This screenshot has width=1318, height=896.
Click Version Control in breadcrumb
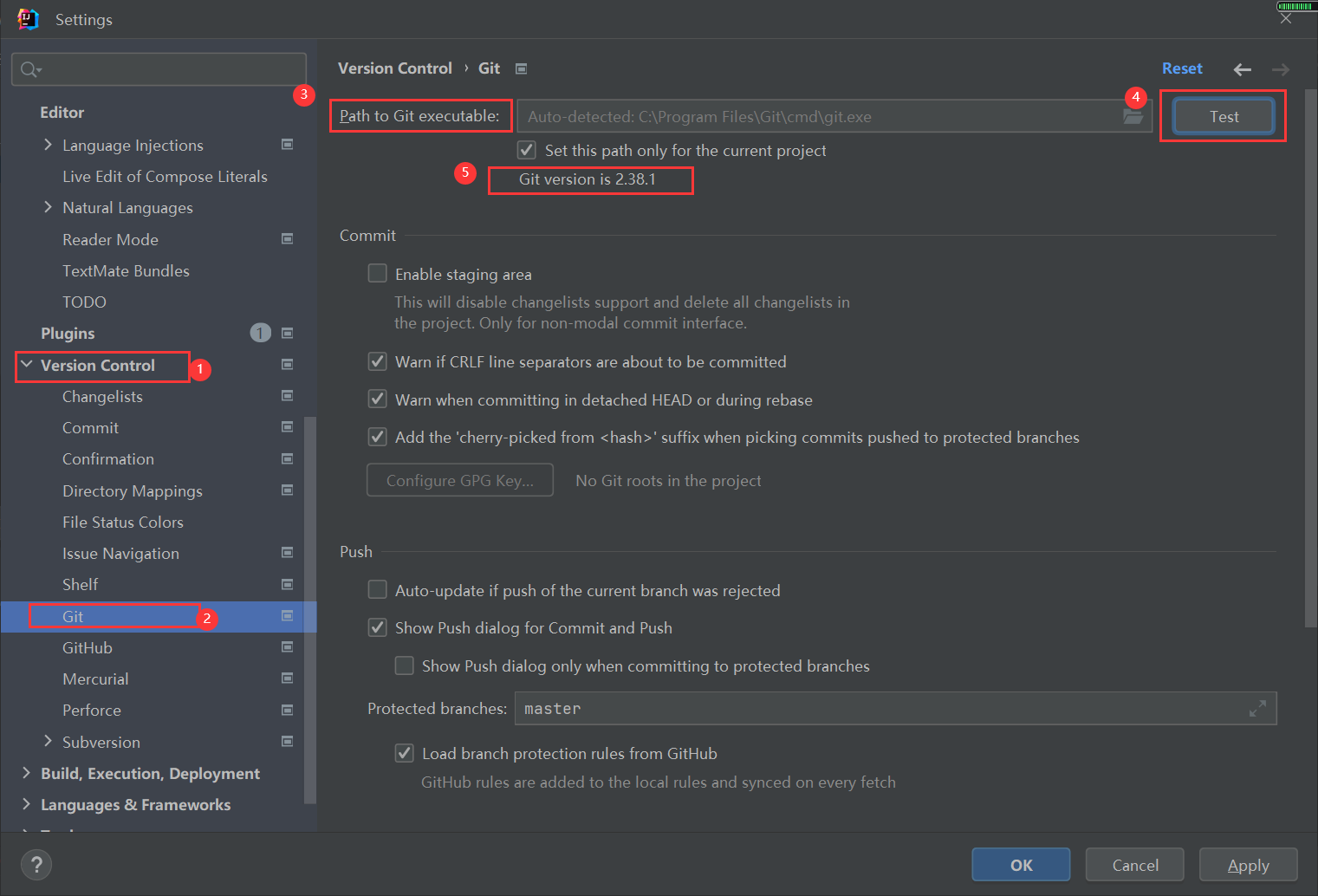(395, 68)
